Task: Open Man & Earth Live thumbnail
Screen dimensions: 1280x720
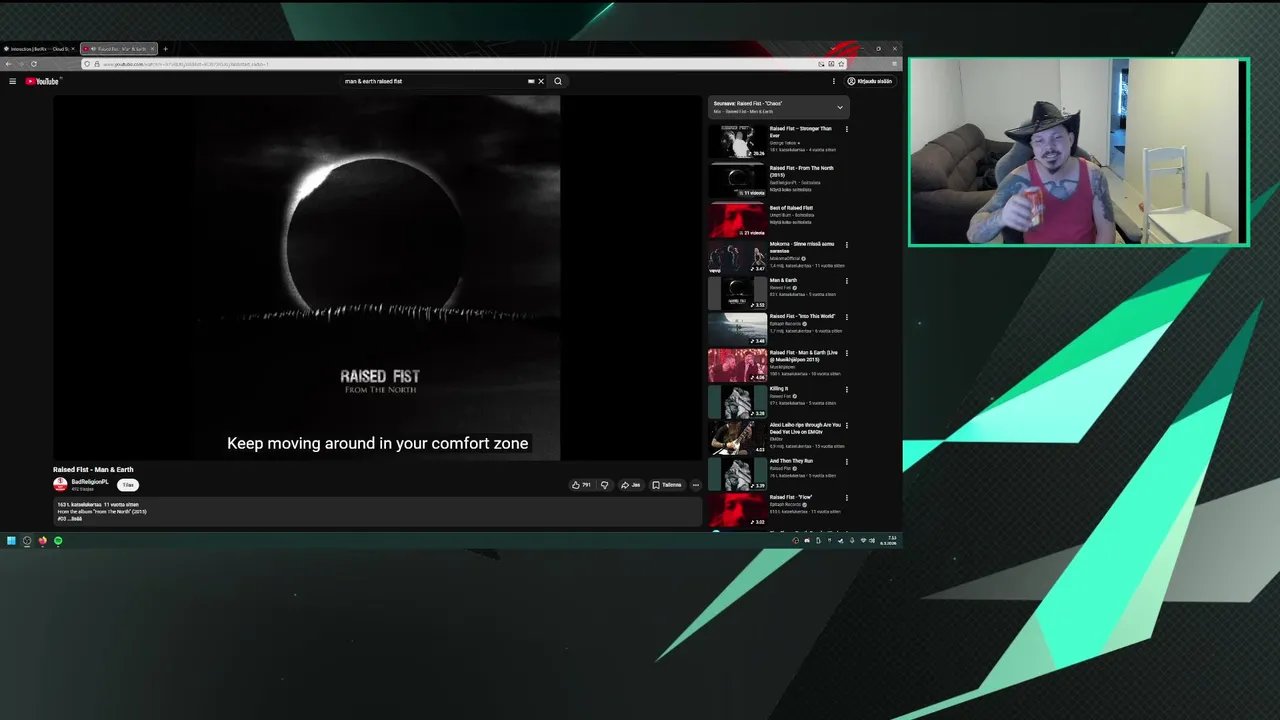Action: click(738, 365)
